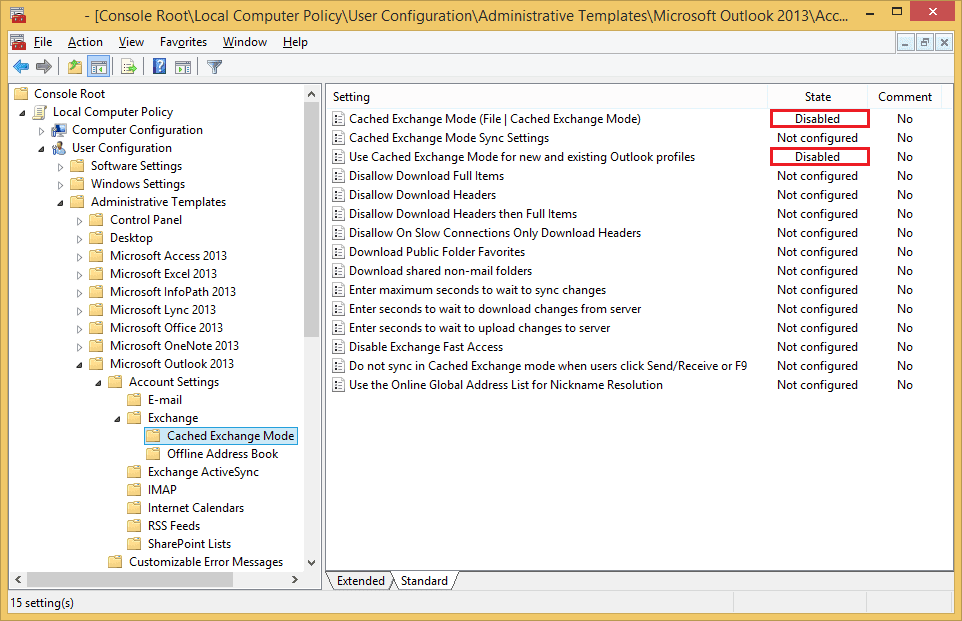962x621 pixels.
Task: Click the Export List toolbar icon
Action: (x=130, y=66)
